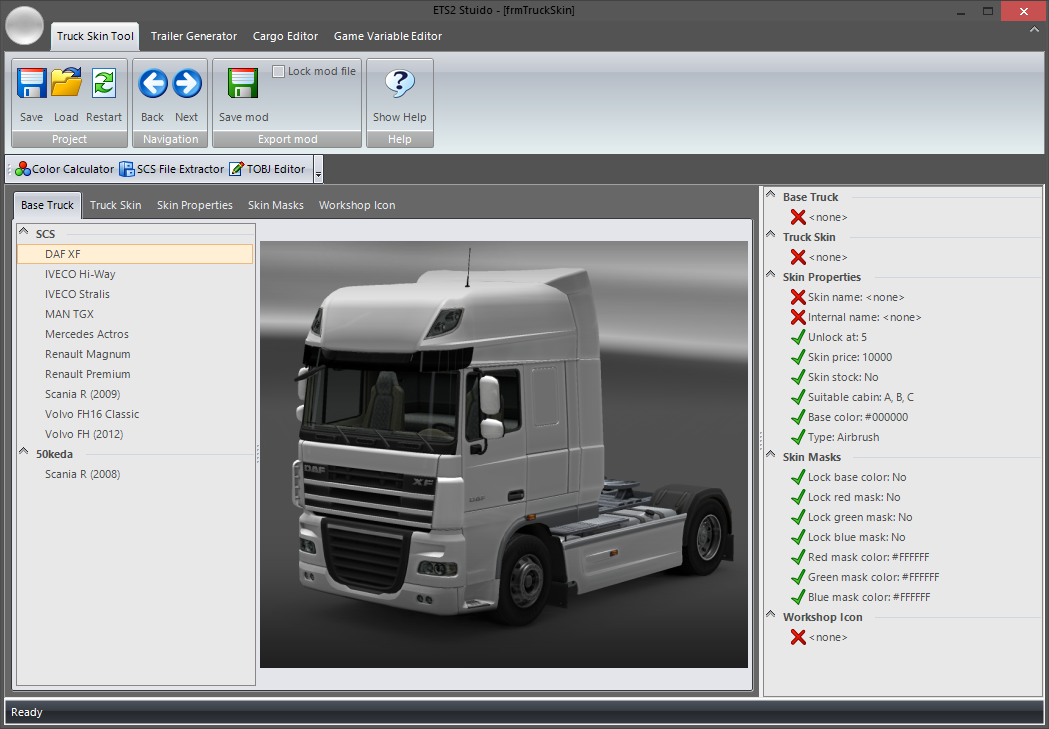Enable the Lock mod file checkbox
The width and height of the screenshot is (1049, 729).
point(278,71)
